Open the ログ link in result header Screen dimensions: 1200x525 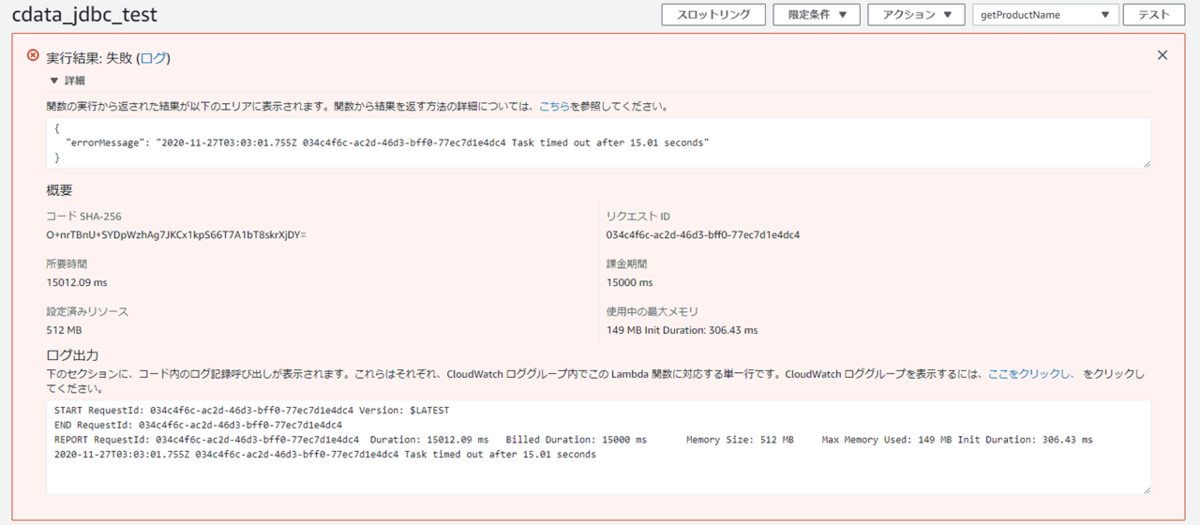(x=153, y=59)
